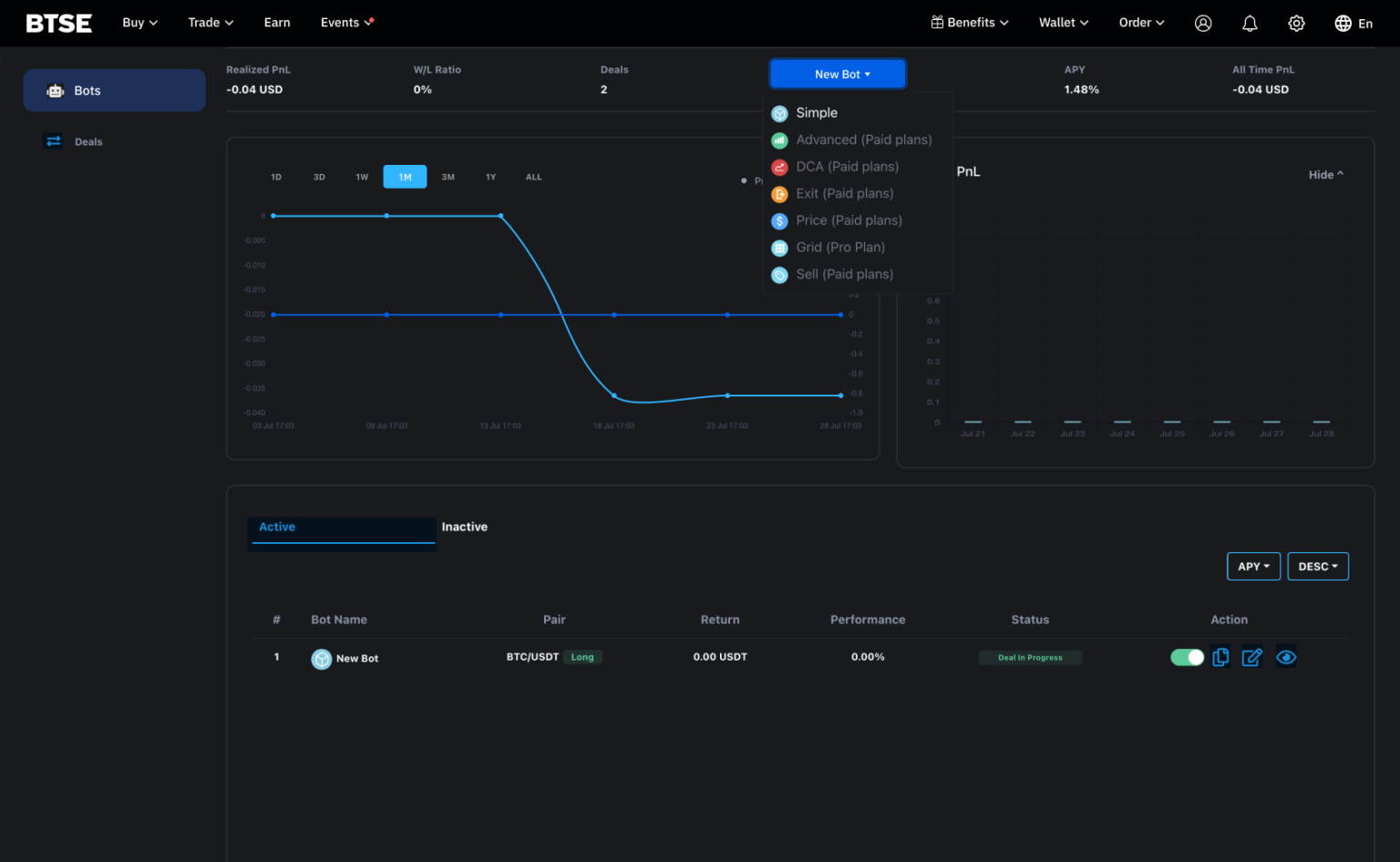Open the user account profile icon
The image size is (1400, 862).
click(1203, 23)
